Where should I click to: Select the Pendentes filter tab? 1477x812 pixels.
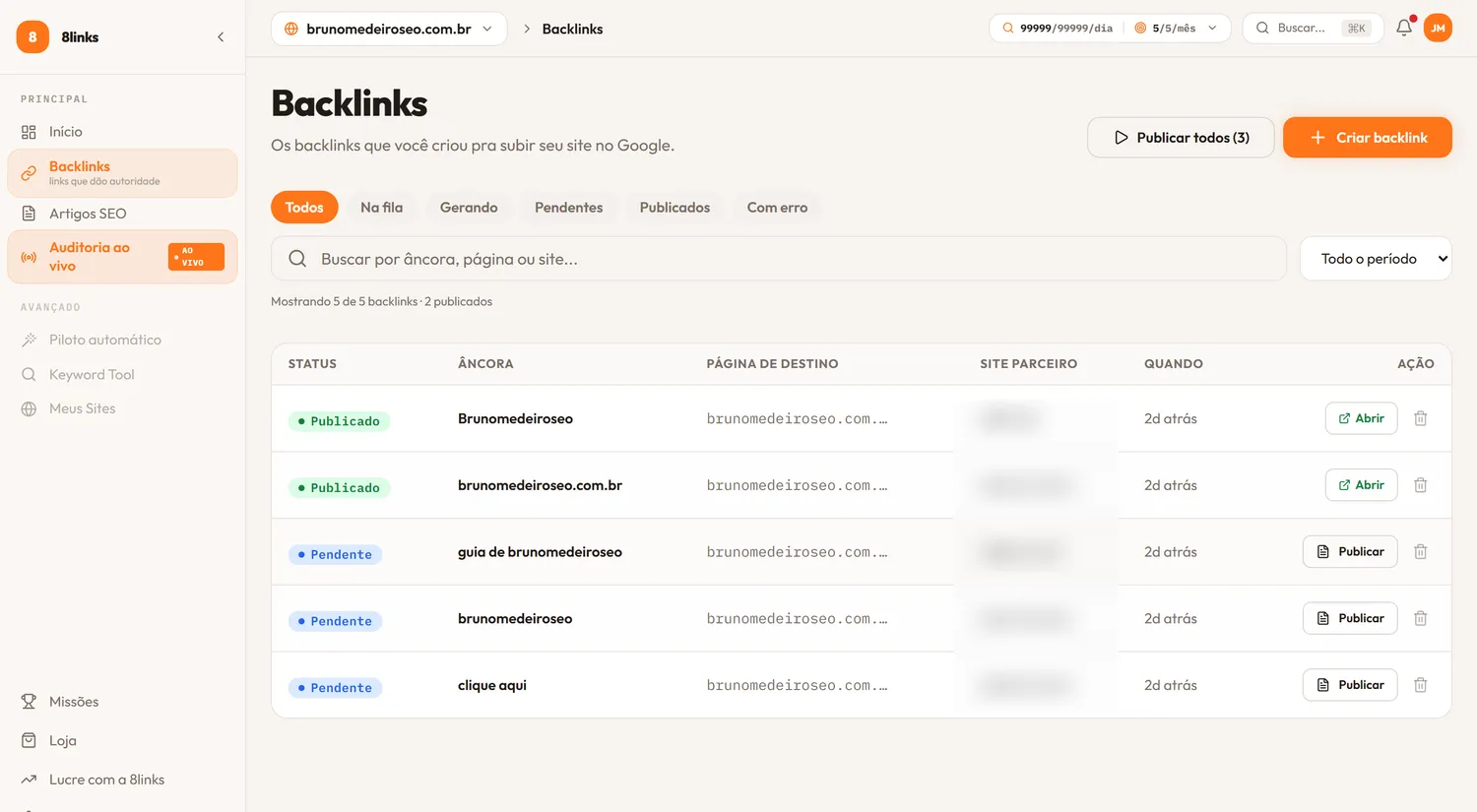(569, 208)
